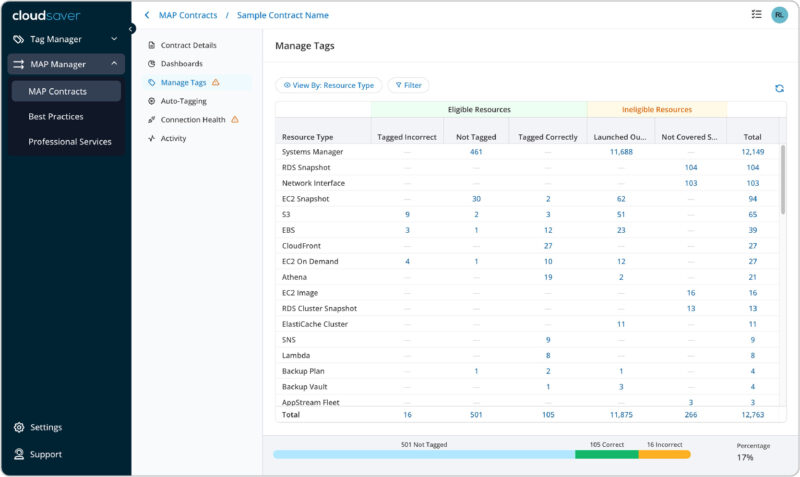Select Best Practices in the sidebar
The height and width of the screenshot is (477, 800).
pos(56,117)
